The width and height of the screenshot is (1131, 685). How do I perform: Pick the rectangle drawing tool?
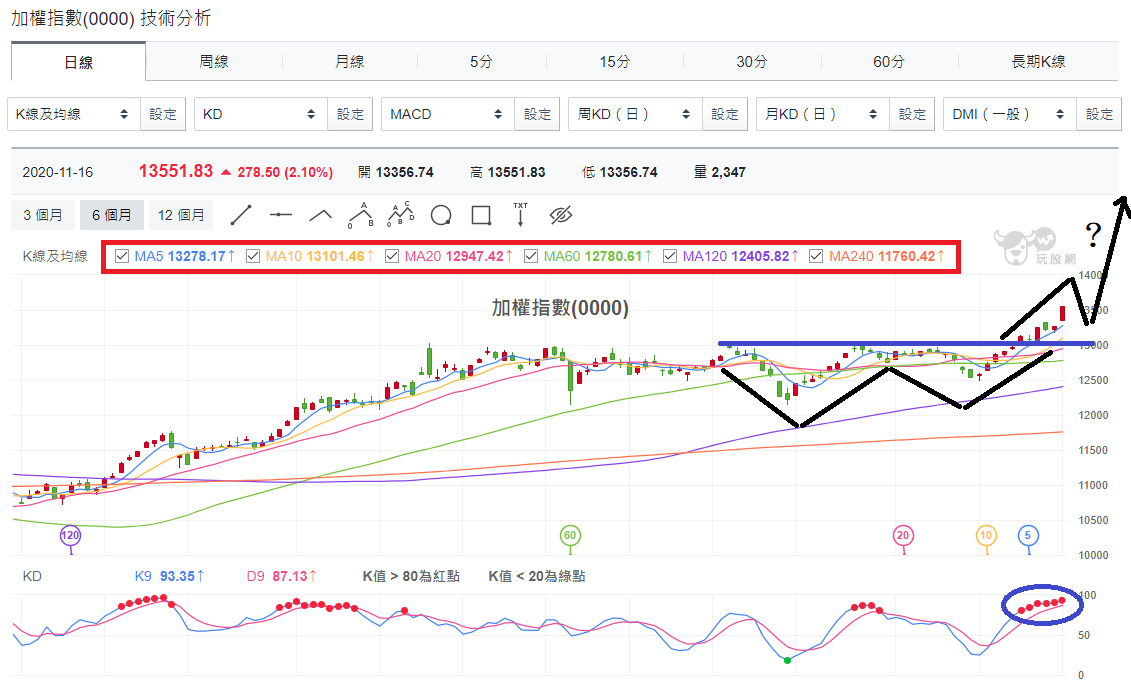pos(481,215)
